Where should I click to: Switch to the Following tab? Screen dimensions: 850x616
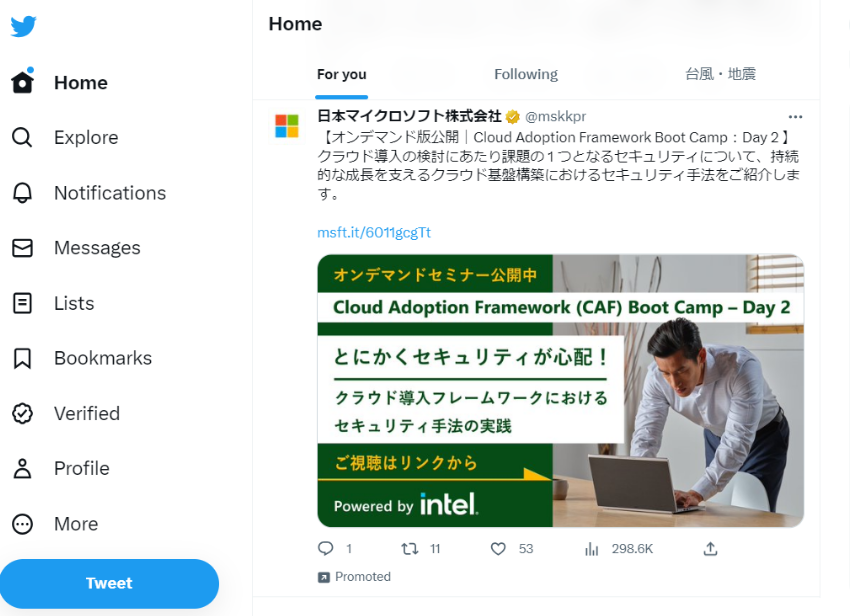click(526, 74)
